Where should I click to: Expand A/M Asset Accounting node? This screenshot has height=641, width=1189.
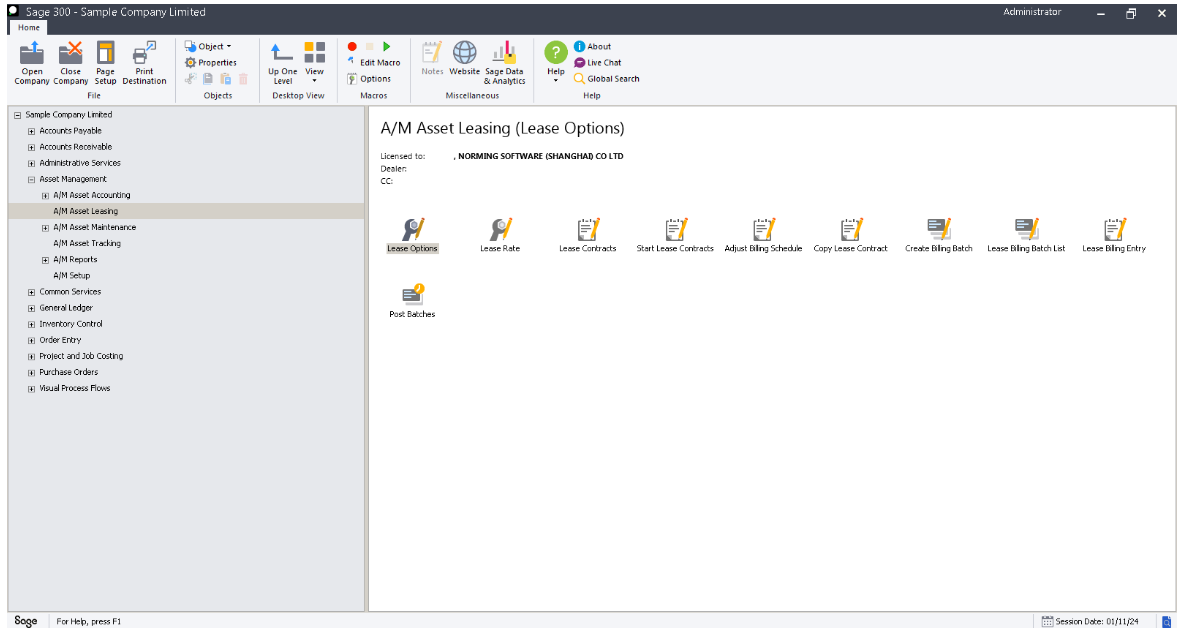pyautogui.click(x=45, y=196)
